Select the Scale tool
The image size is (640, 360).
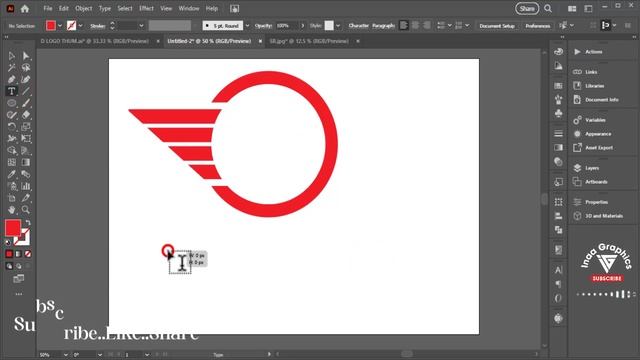click(26, 127)
